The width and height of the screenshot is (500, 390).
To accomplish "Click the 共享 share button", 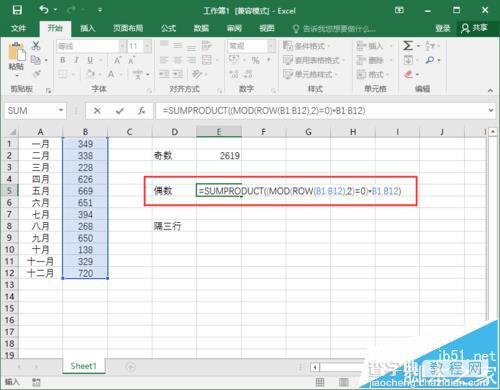I will point(474,28).
